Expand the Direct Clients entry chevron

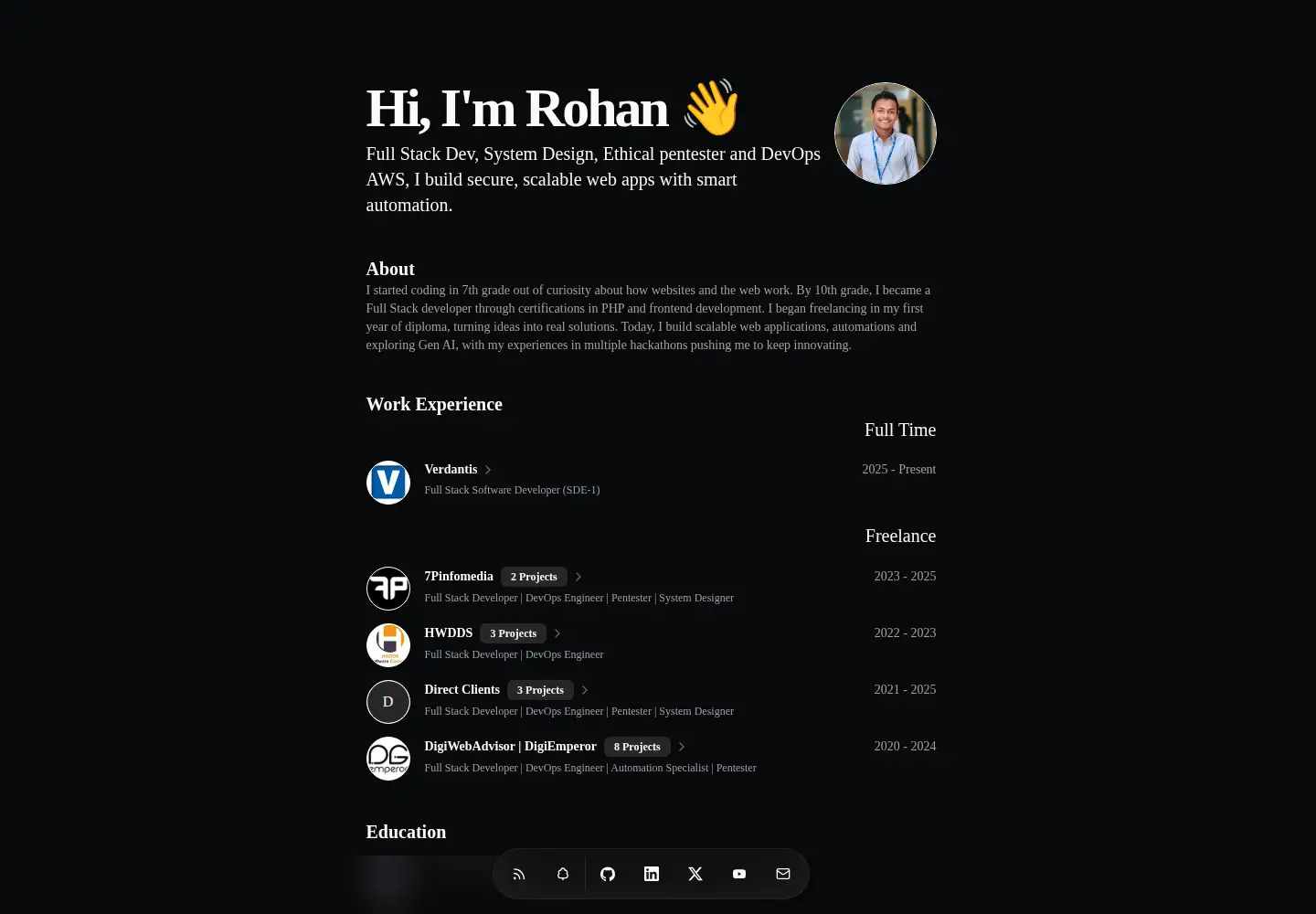pyautogui.click(x=585, y=690)
